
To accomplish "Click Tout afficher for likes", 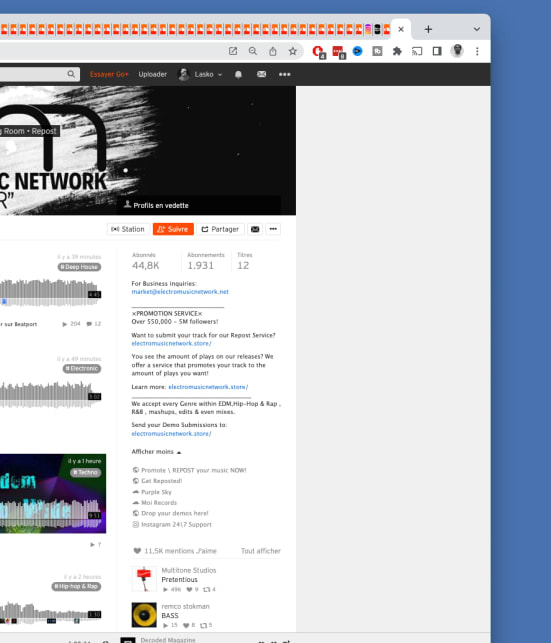I will (x=261, y=551).
